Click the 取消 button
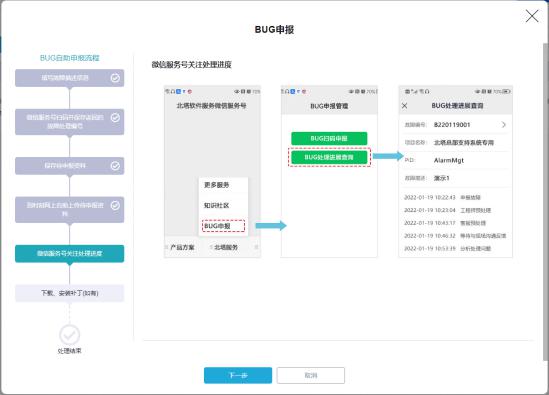 [x=311, y=375]
